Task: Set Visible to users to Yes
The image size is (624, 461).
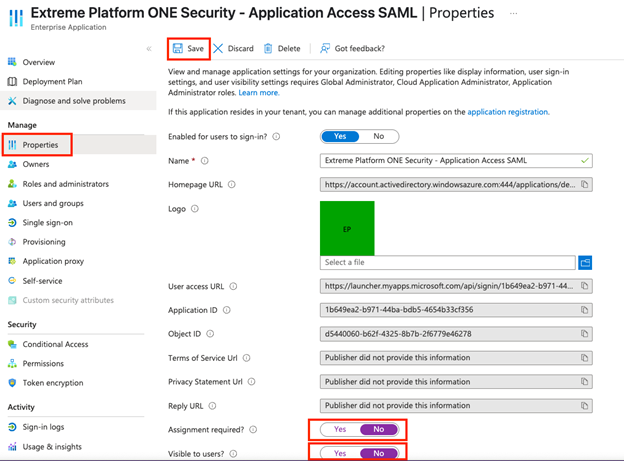Action: tap(340, 453)
